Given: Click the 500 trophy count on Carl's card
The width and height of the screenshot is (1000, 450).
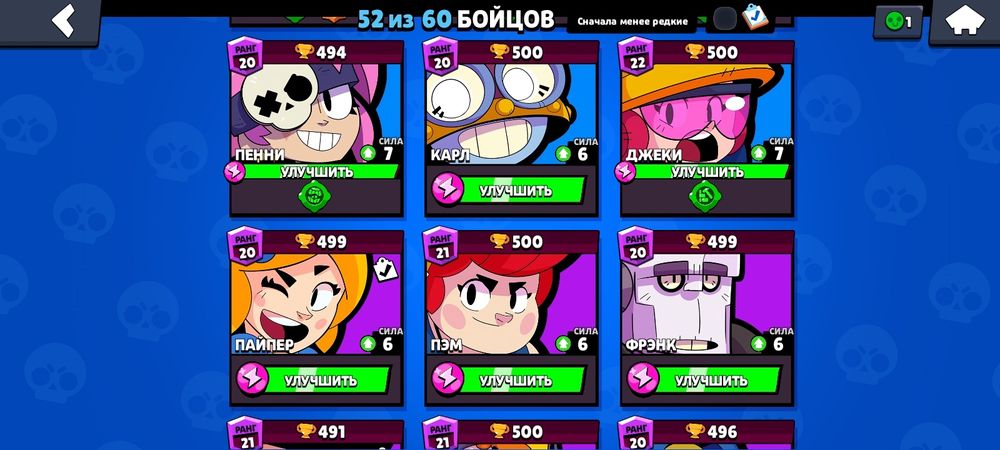Looking at the screenshot, I should point(517,52).
